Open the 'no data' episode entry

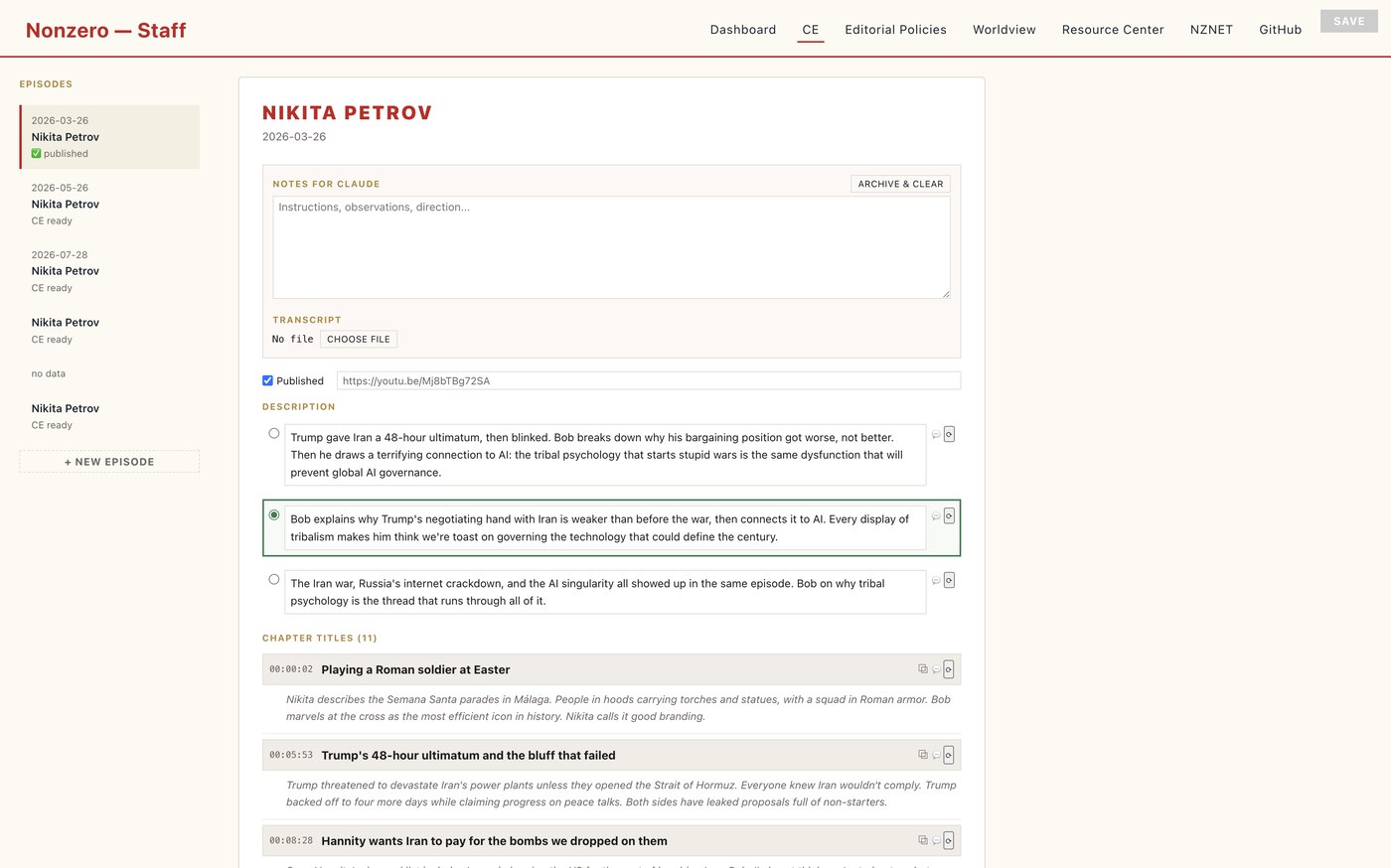coord(109,373)
